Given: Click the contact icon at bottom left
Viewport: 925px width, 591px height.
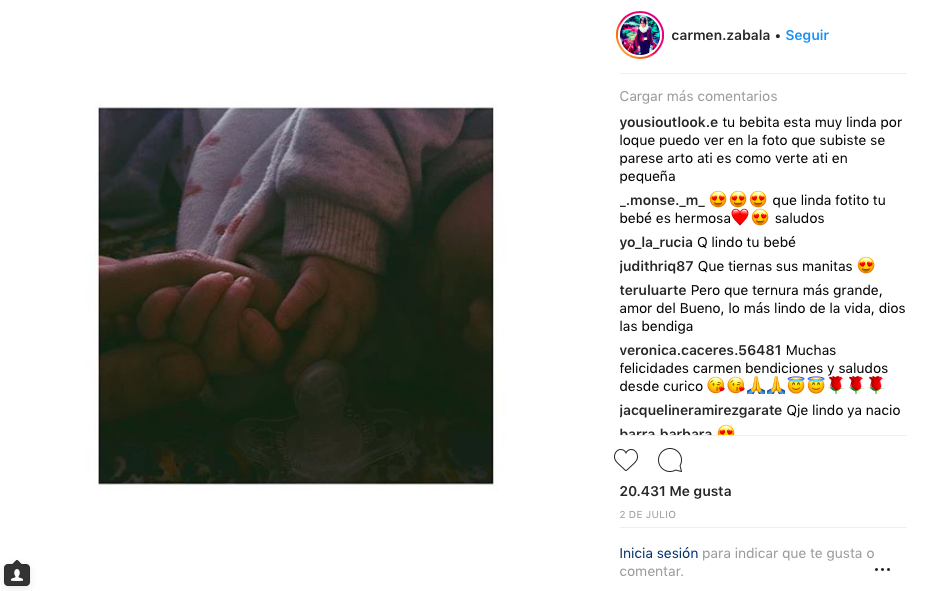Looking at the screenshot, I should (x=17, y=573).
